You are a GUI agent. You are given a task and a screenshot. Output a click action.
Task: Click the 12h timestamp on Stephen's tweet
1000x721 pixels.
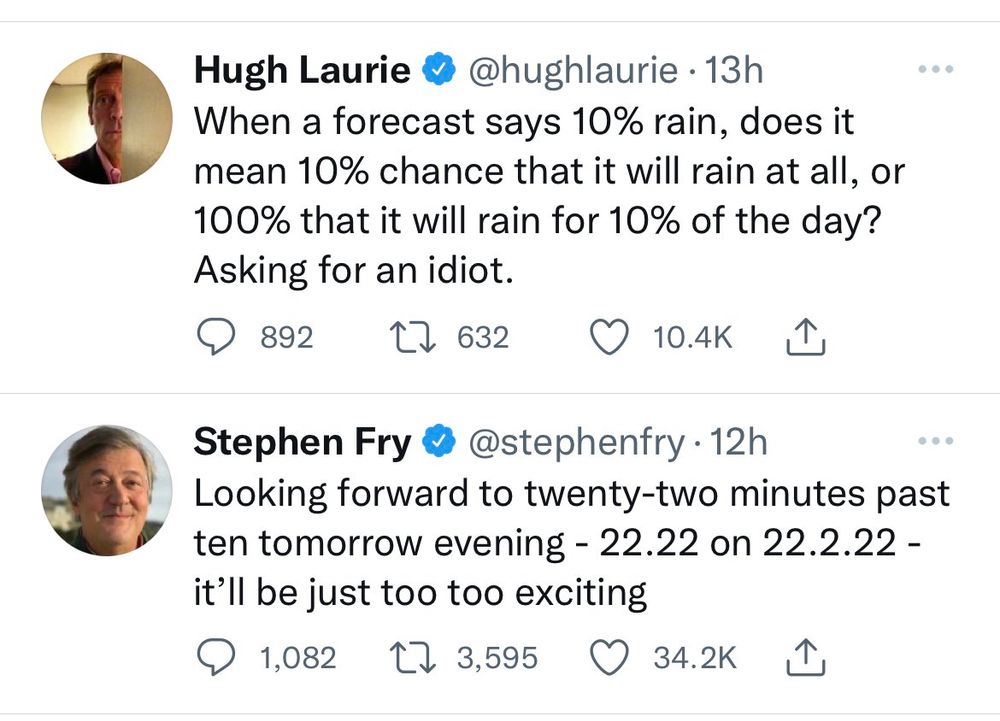[739, 441]
